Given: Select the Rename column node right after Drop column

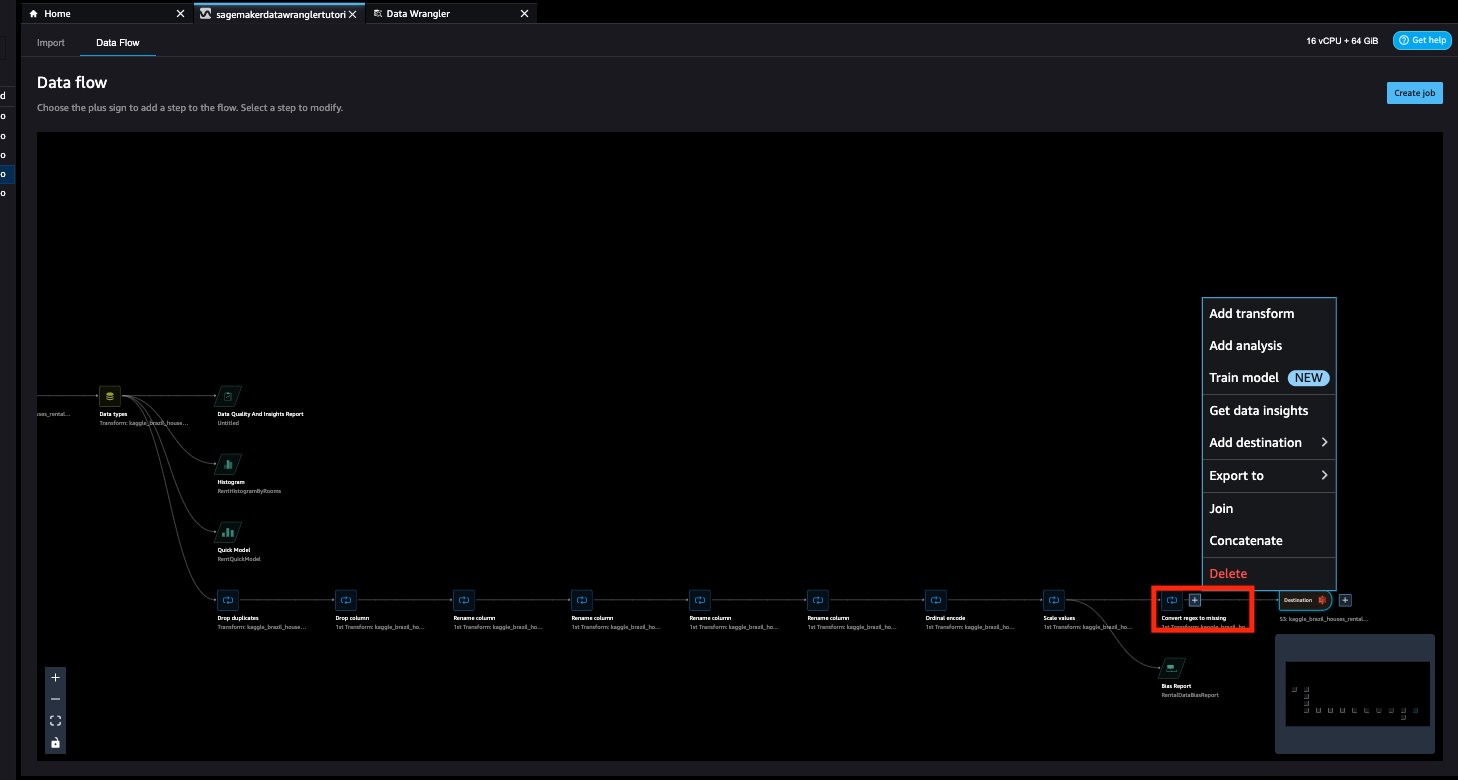Looking at the screenshot, I should (x=464, y=600).
